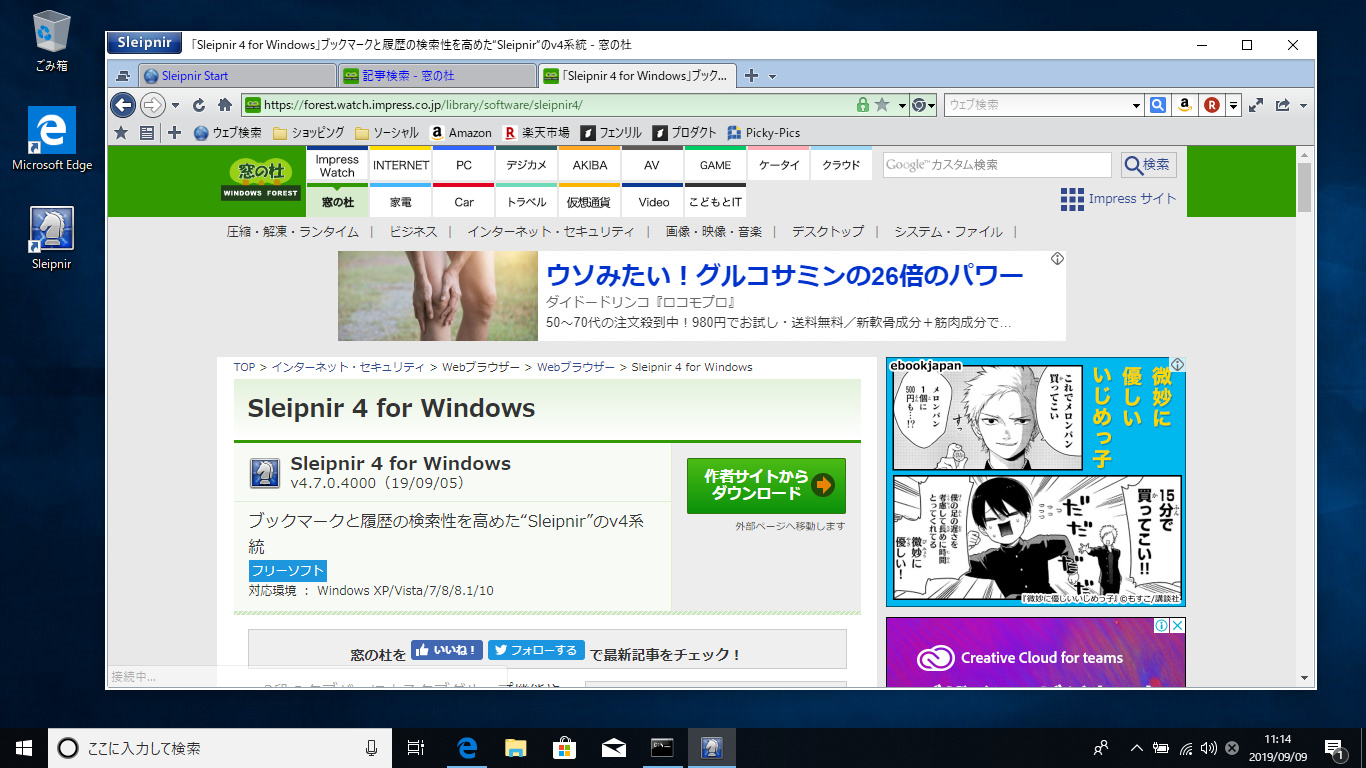
Task: Open a new tab with plus button
Action: click(x=752, y=75)
